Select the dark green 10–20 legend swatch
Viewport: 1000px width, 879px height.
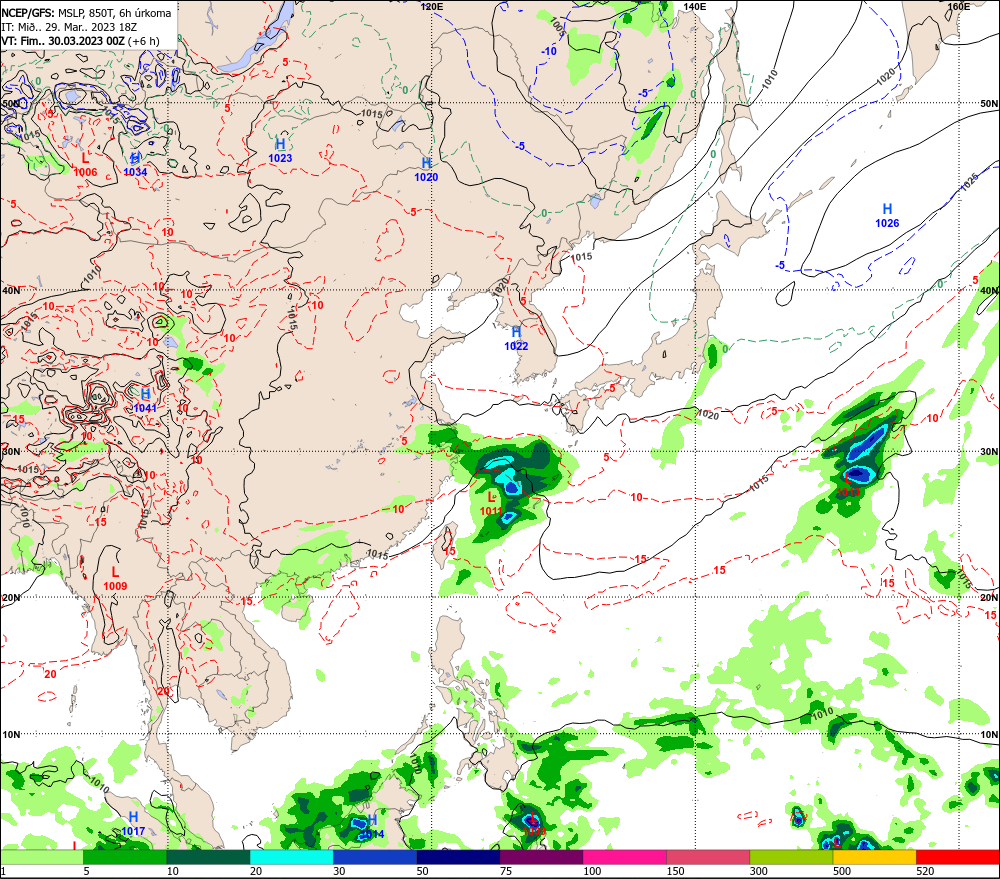point(209,857)
